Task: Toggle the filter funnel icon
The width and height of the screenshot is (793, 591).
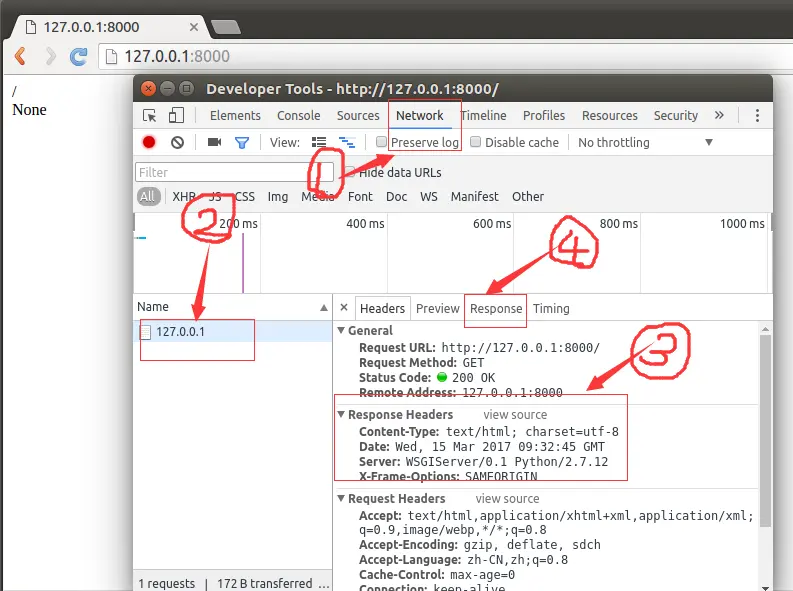Action: (242, 143)
